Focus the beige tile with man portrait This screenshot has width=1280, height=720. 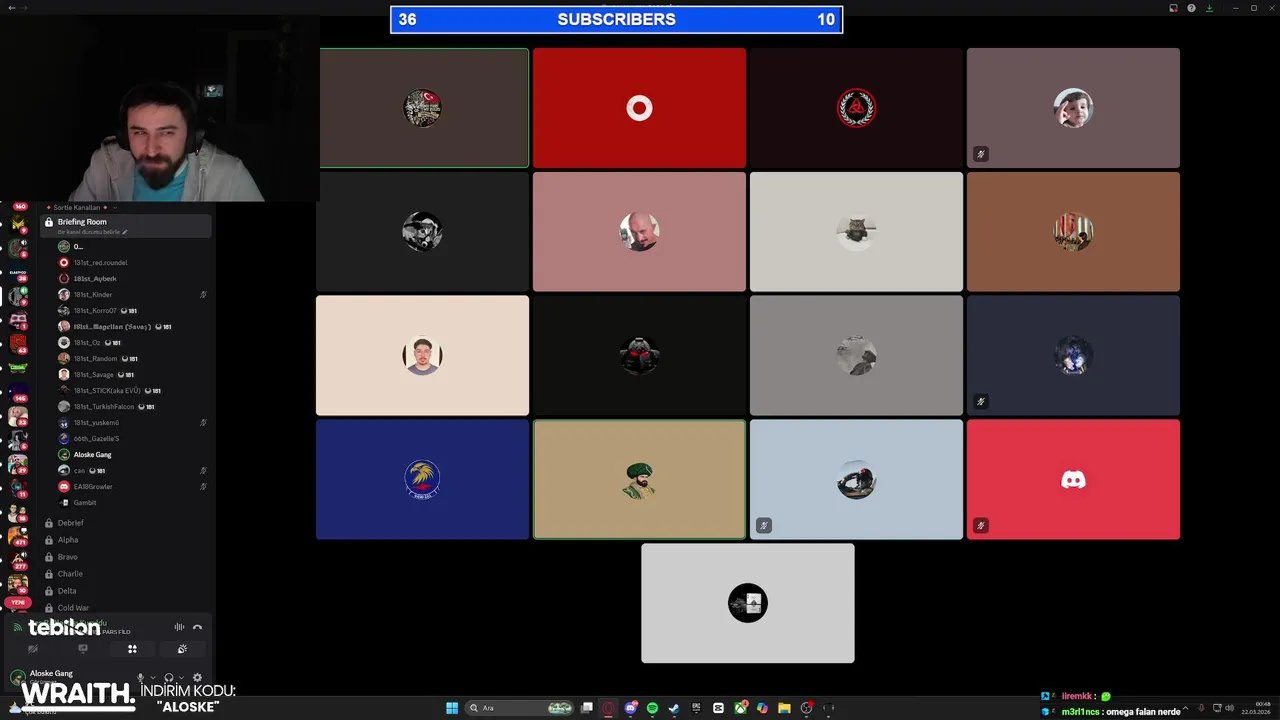click(x=422, y=355)
